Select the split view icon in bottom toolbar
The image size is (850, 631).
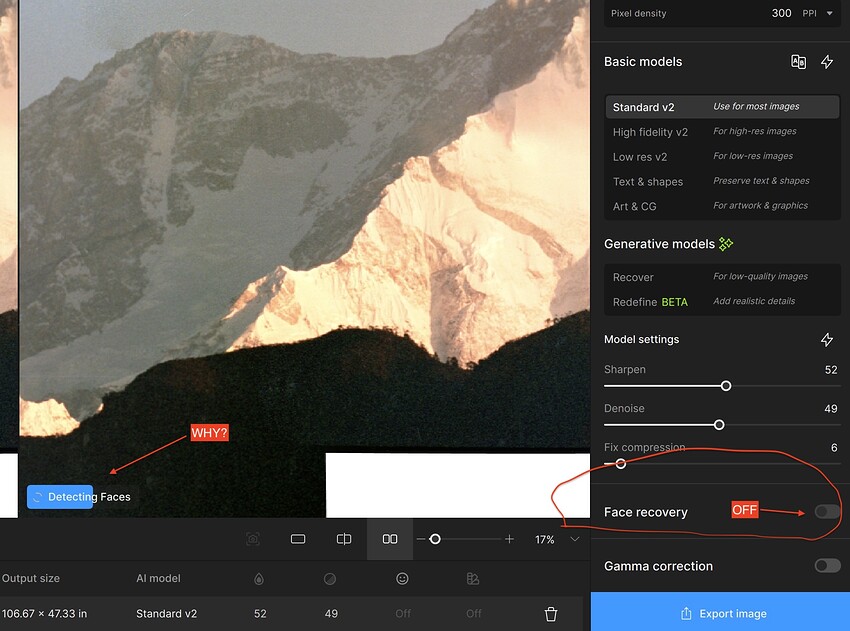(x=343, y=538)
